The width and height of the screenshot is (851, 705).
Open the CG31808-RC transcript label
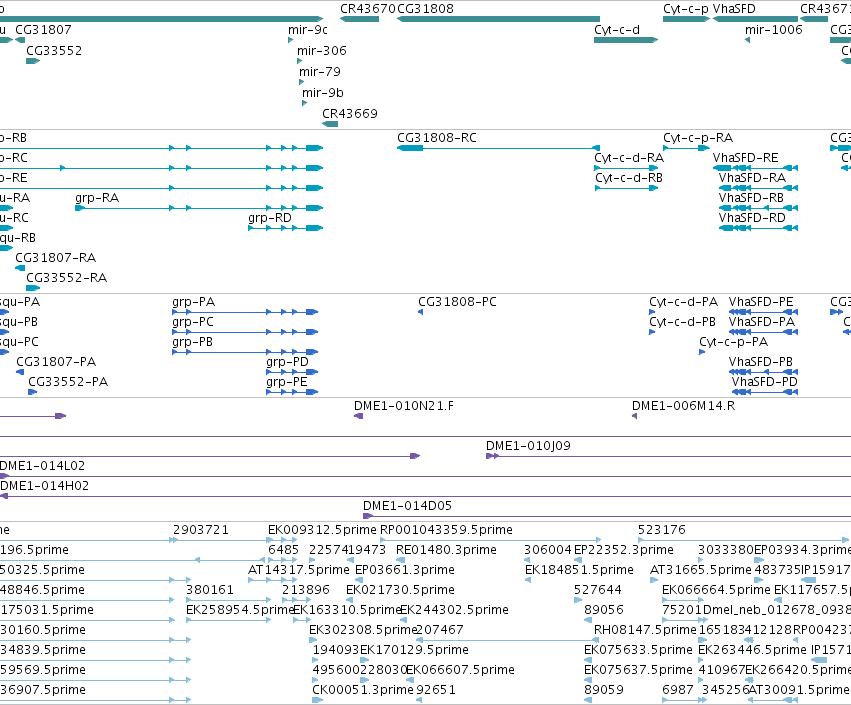pos(437,138)
